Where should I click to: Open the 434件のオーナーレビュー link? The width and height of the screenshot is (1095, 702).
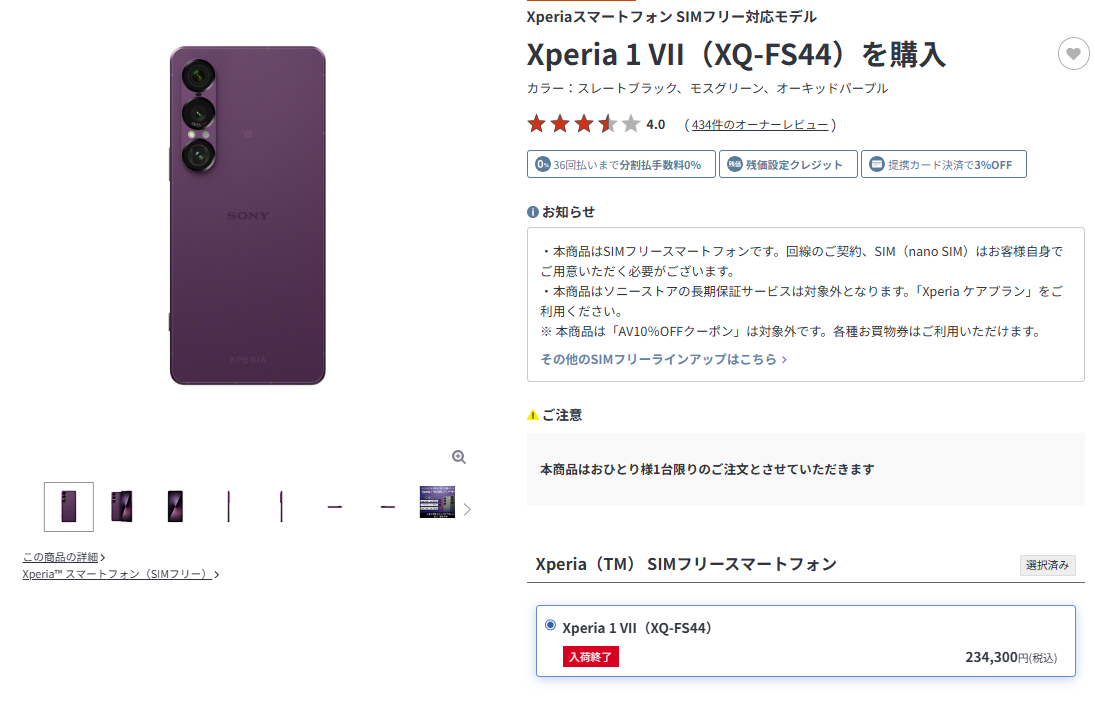(x=760, y=125)
